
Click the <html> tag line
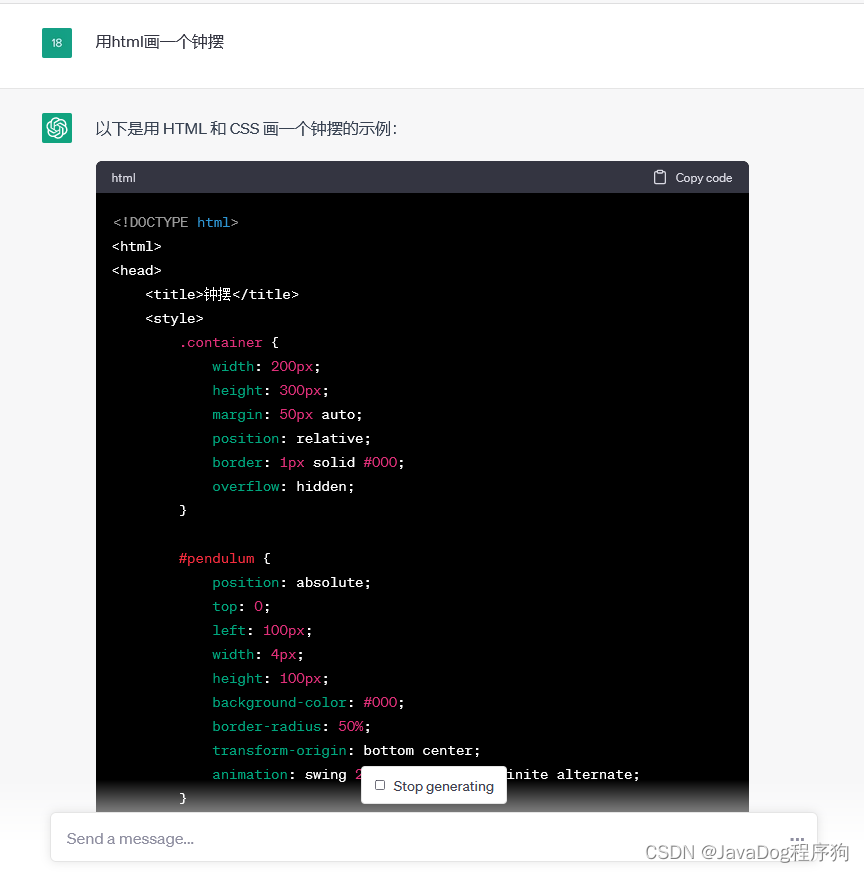point(137,246)
